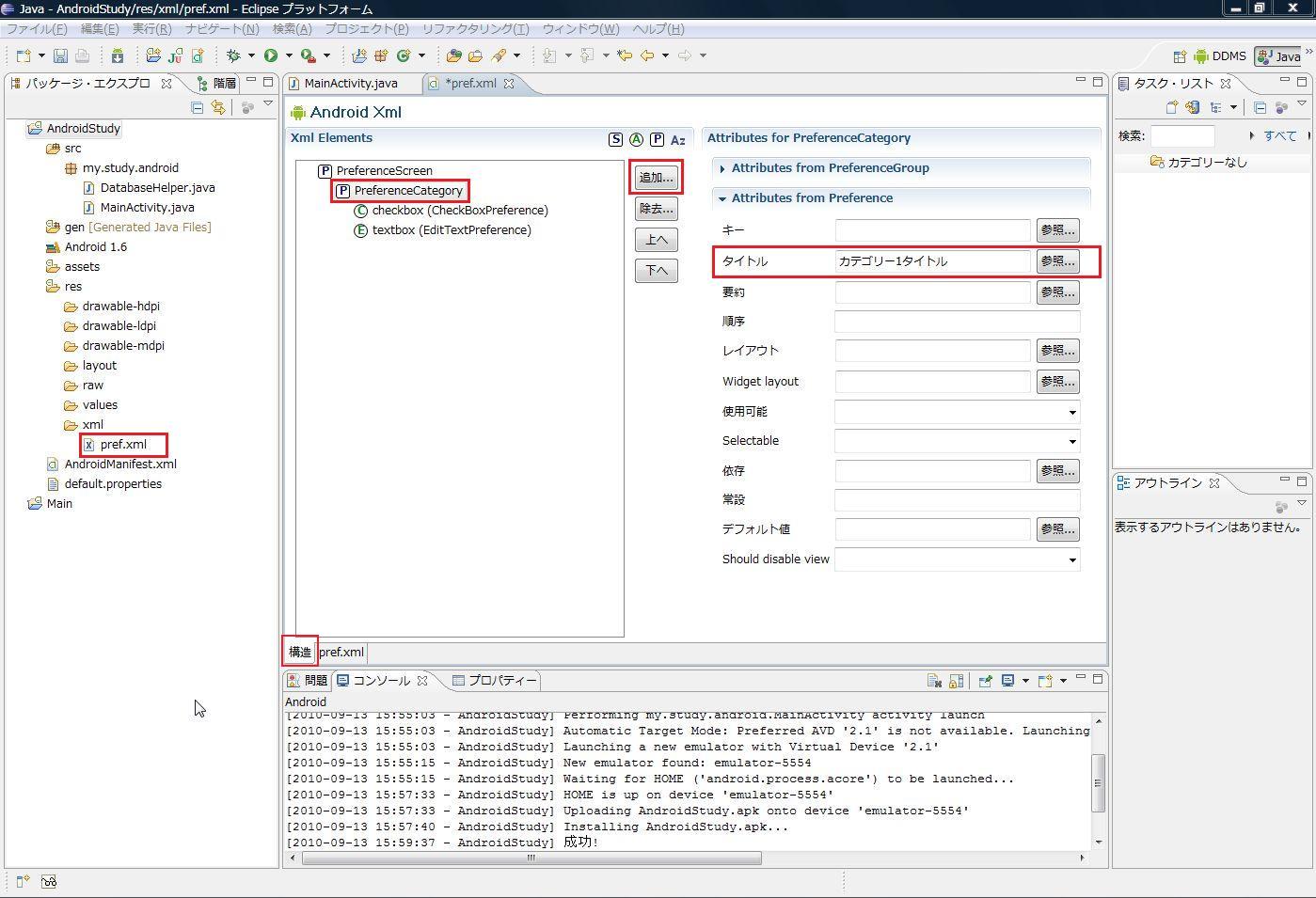Click the 下へ button
This screenshot has width=1316, height=898.
656,271
